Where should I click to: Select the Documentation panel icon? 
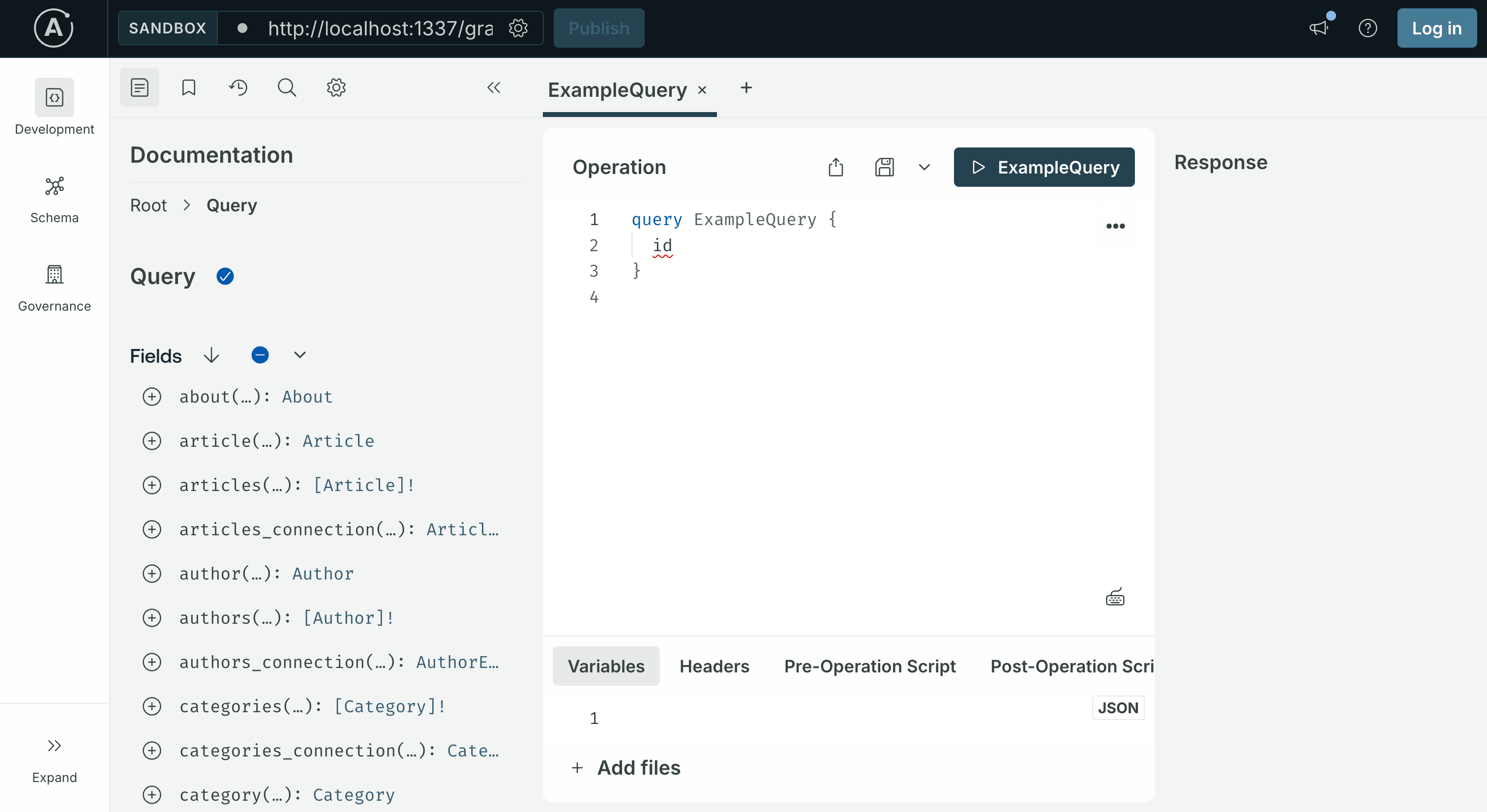tap(139, 87)
